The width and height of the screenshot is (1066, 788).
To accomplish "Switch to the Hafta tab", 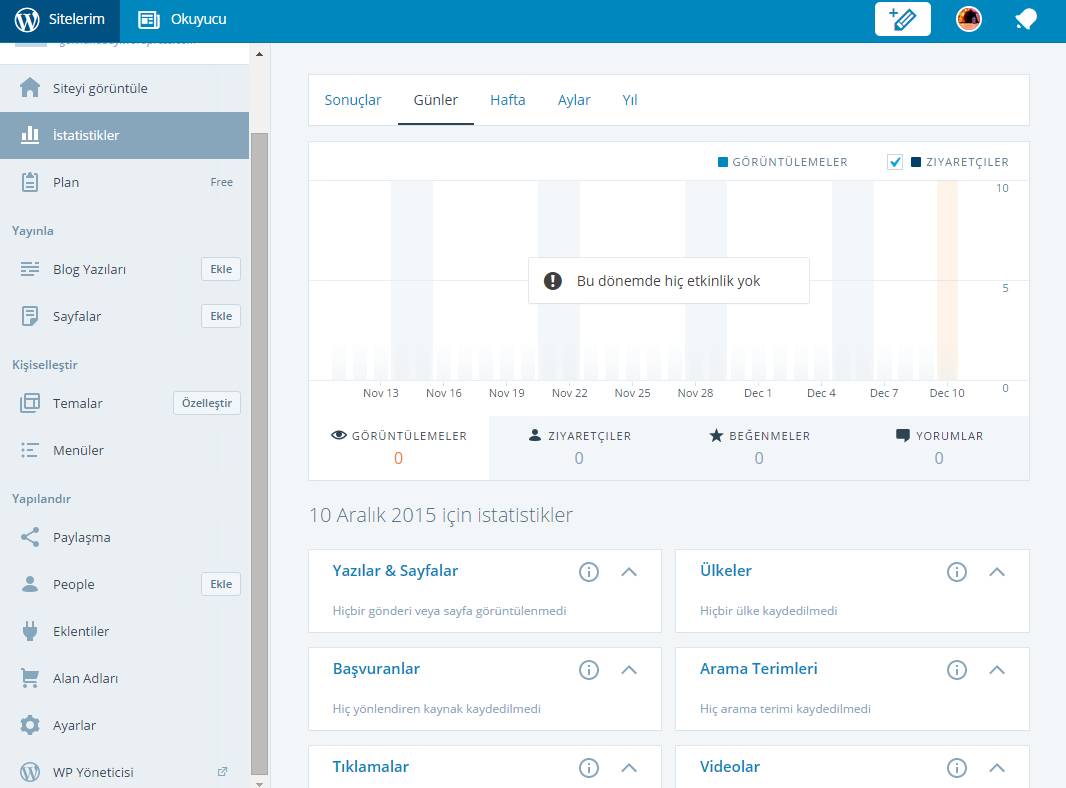I will coord(507,100).
